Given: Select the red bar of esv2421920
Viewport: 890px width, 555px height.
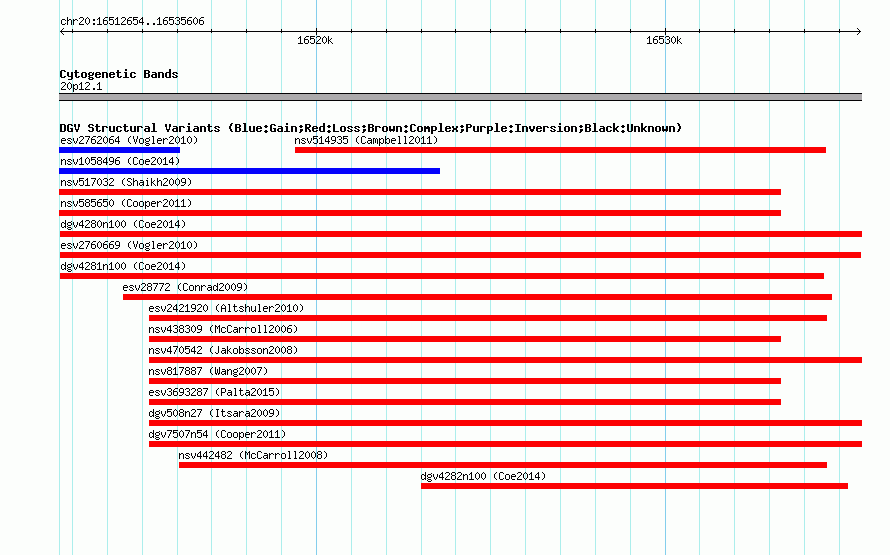Looking at the screenshot, I should pos(488,318).
